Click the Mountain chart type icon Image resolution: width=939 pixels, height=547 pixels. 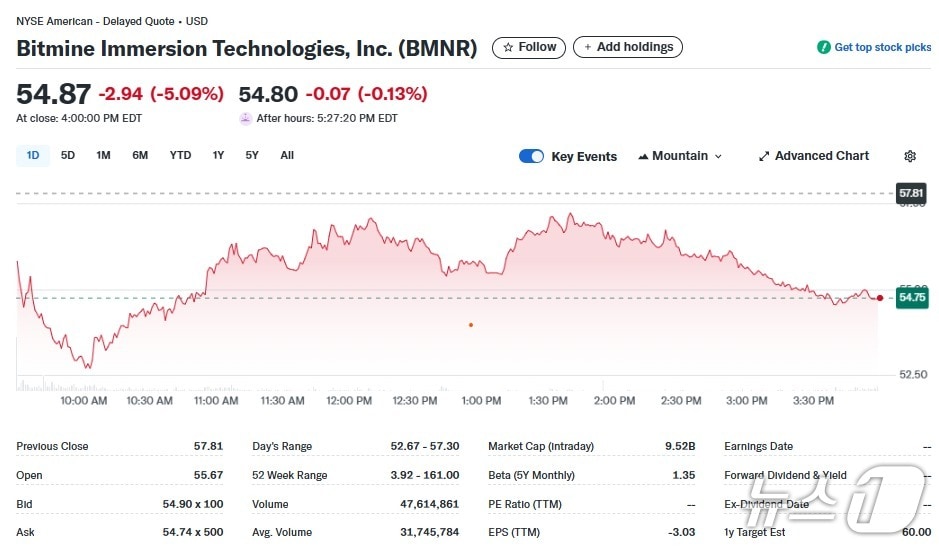pos(643,156)
